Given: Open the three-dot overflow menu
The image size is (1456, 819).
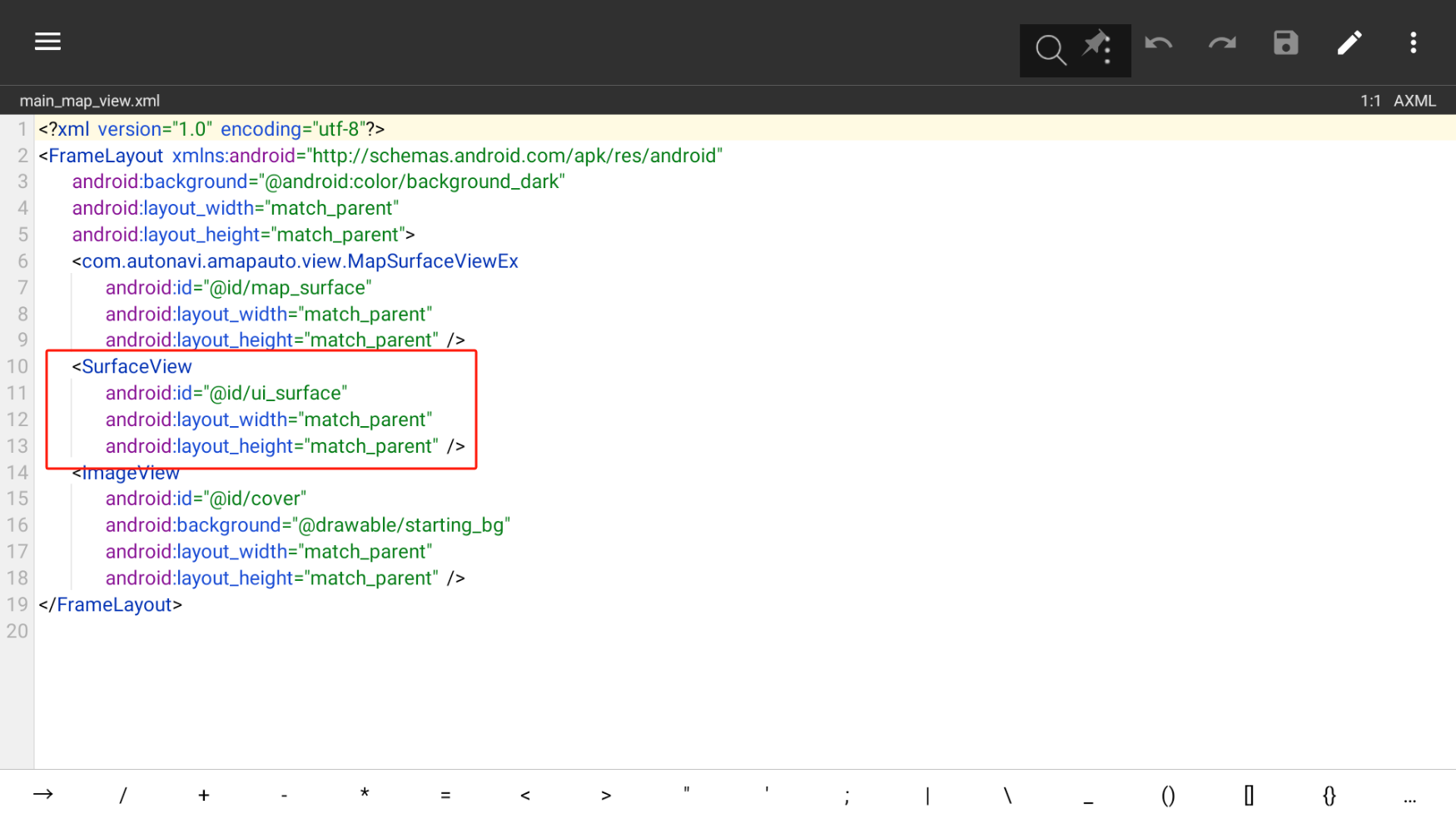Looking at the screenshot, I should pyautogui.click(x=1413, y=43).
